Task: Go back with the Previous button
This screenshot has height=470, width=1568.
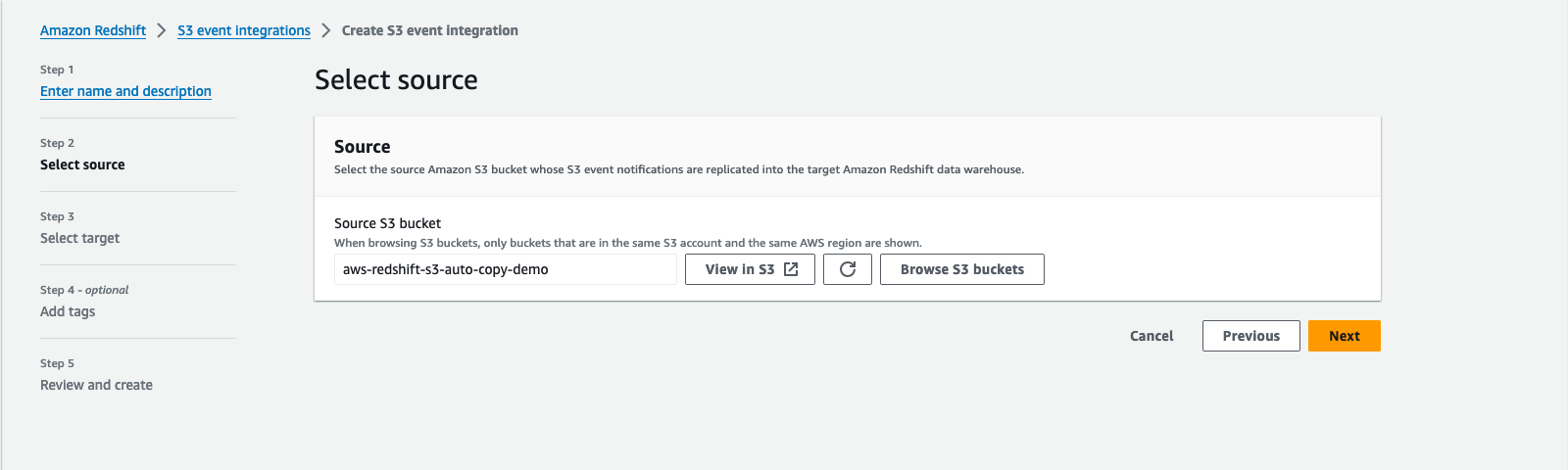Action: pos(1251,336)
